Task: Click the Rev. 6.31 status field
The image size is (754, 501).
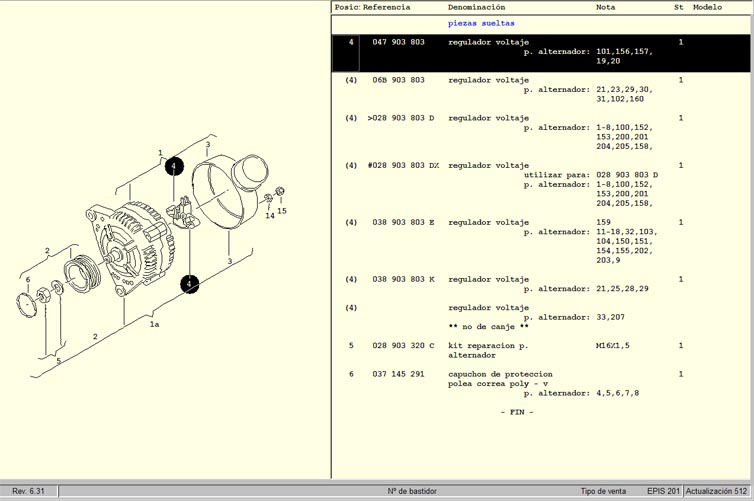Action: click(x=28, y=491)
